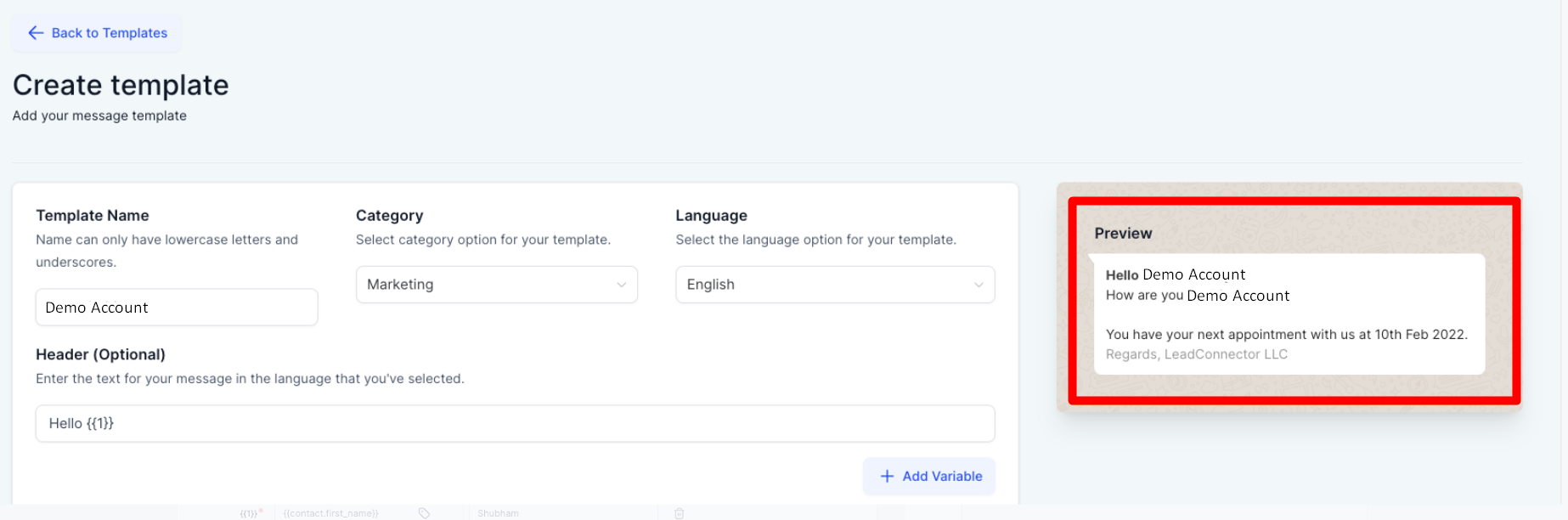Click the Header (Optional) section label

pyautogui.click(x=100, y=354)
